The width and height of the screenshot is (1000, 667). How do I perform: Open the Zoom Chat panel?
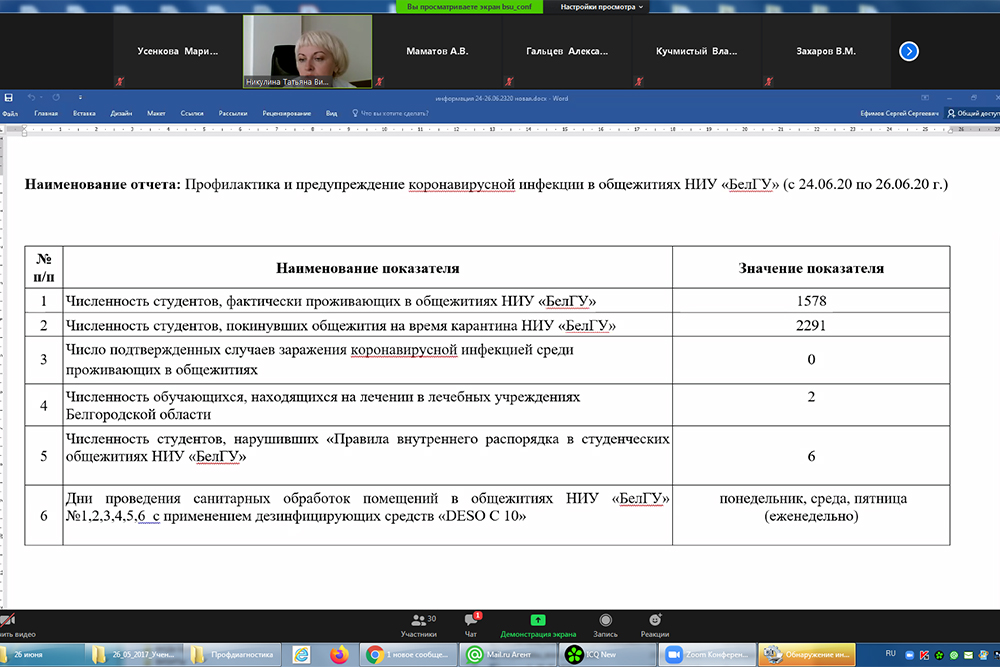(x=470, y=625)
